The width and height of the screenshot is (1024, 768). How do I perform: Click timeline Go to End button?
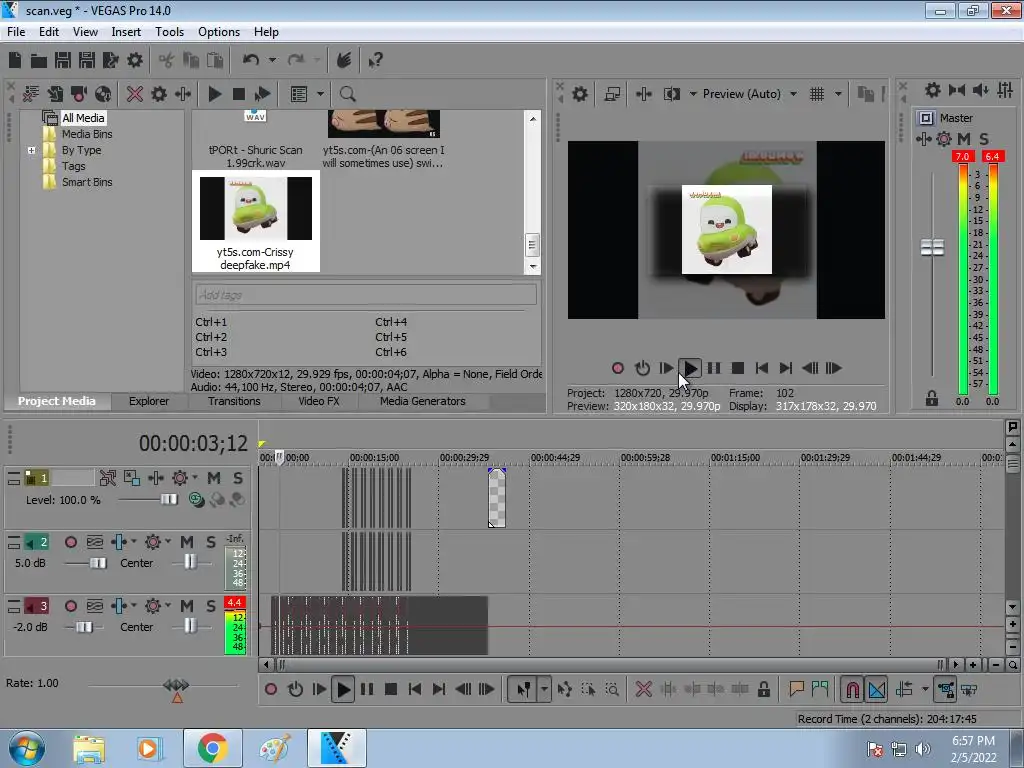click(439, 689)
